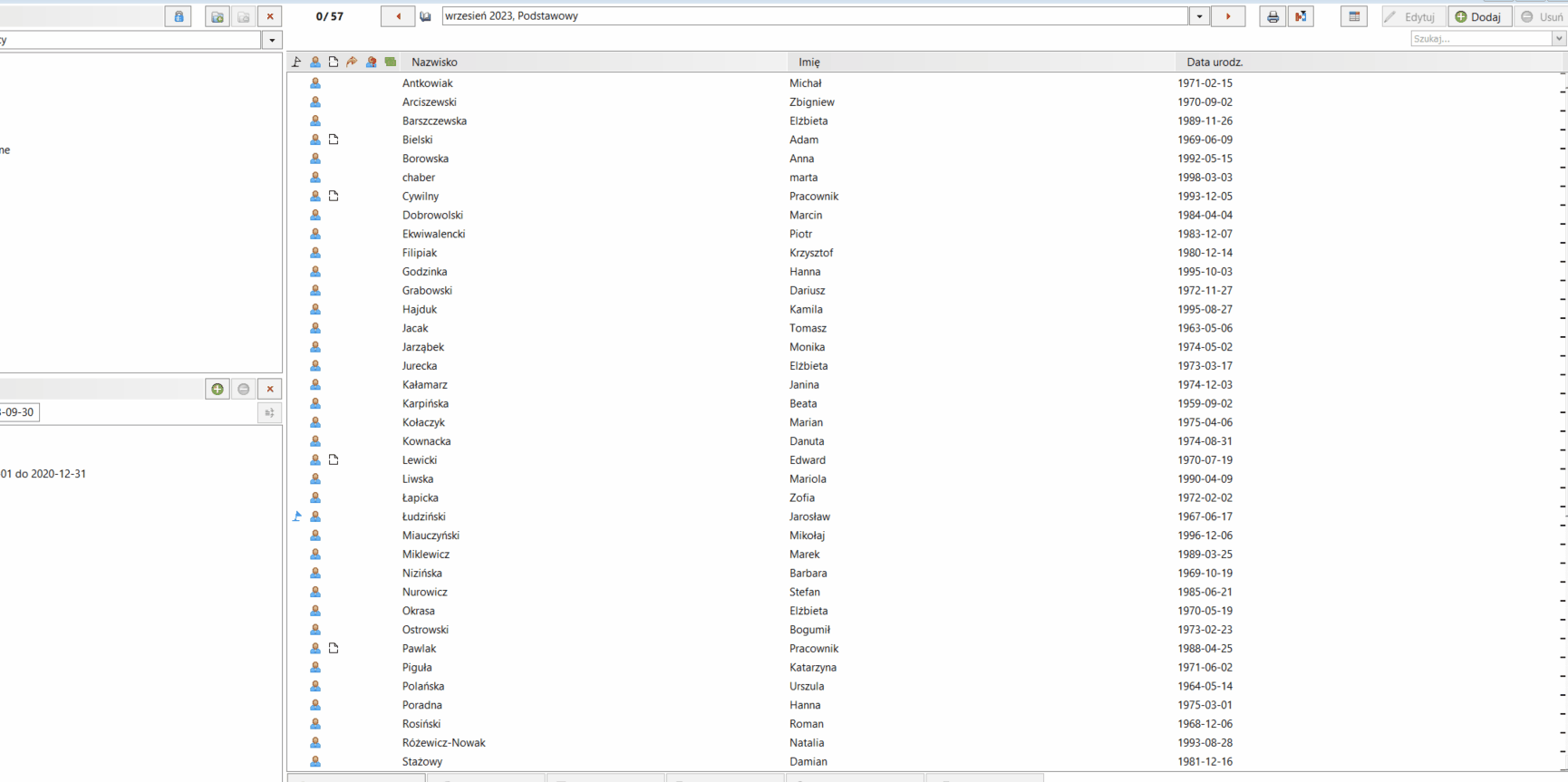The image size is (1568, 782).
Task: Expand the 'wrzesień 2023, Podstawowy' period dropdown
Action: (1199, 16)
